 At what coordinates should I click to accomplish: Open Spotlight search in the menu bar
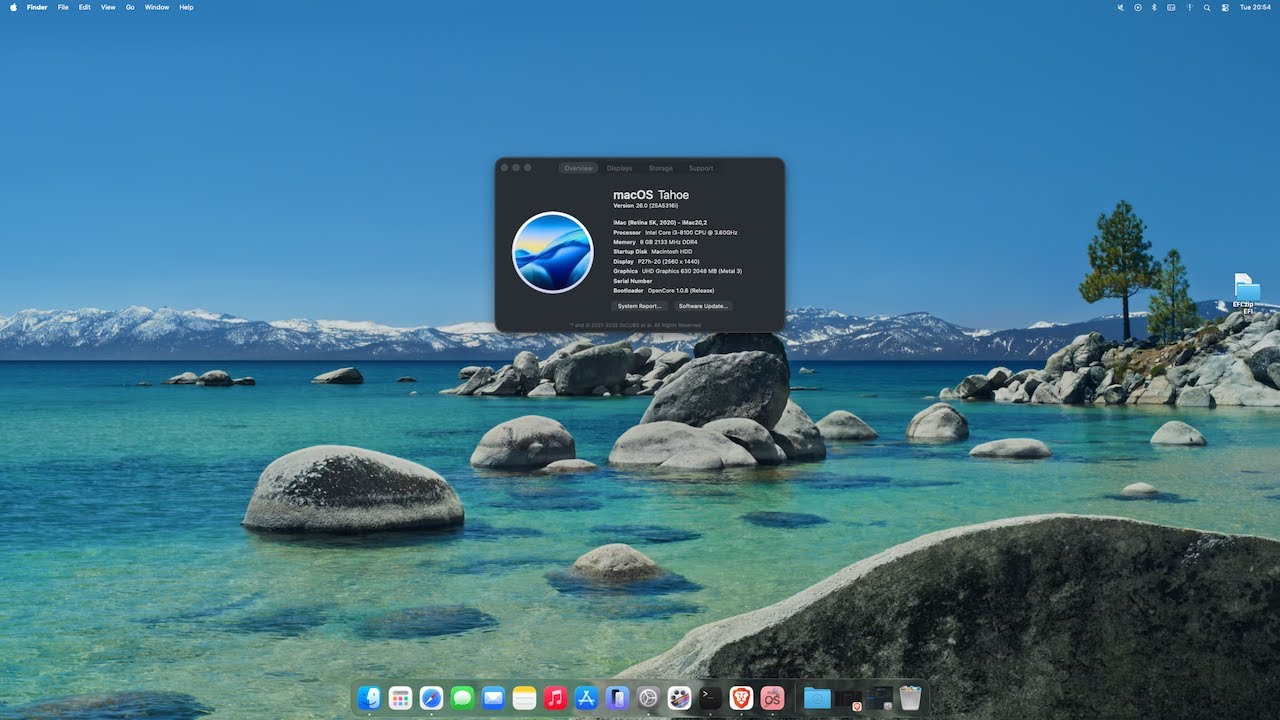[1207, 7]
